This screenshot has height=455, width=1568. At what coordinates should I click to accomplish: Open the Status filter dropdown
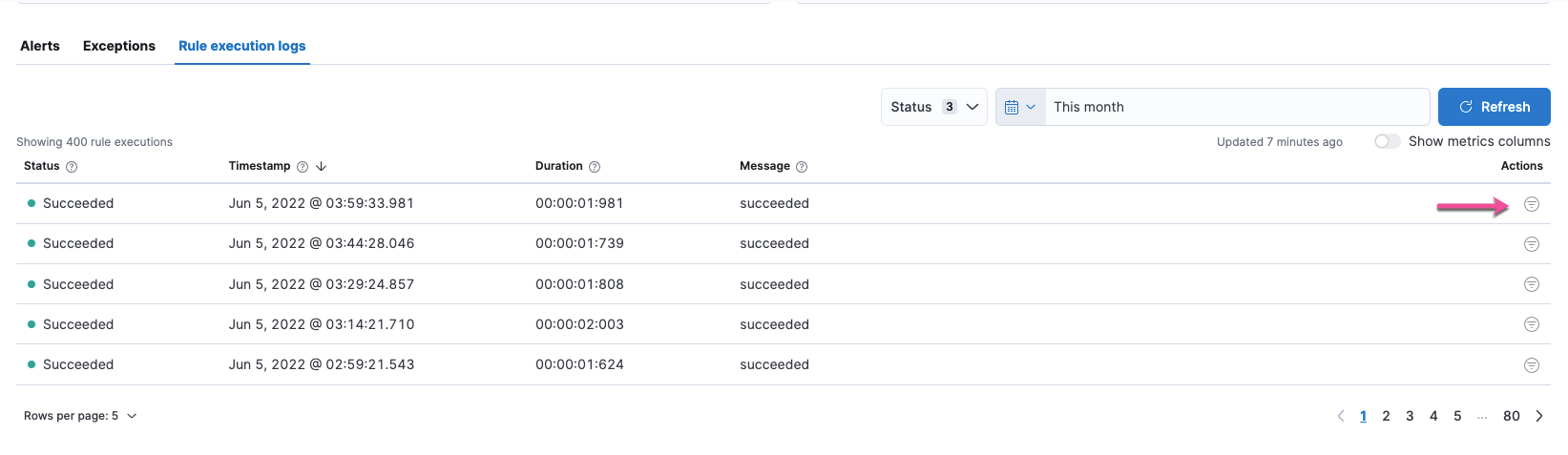933,107
